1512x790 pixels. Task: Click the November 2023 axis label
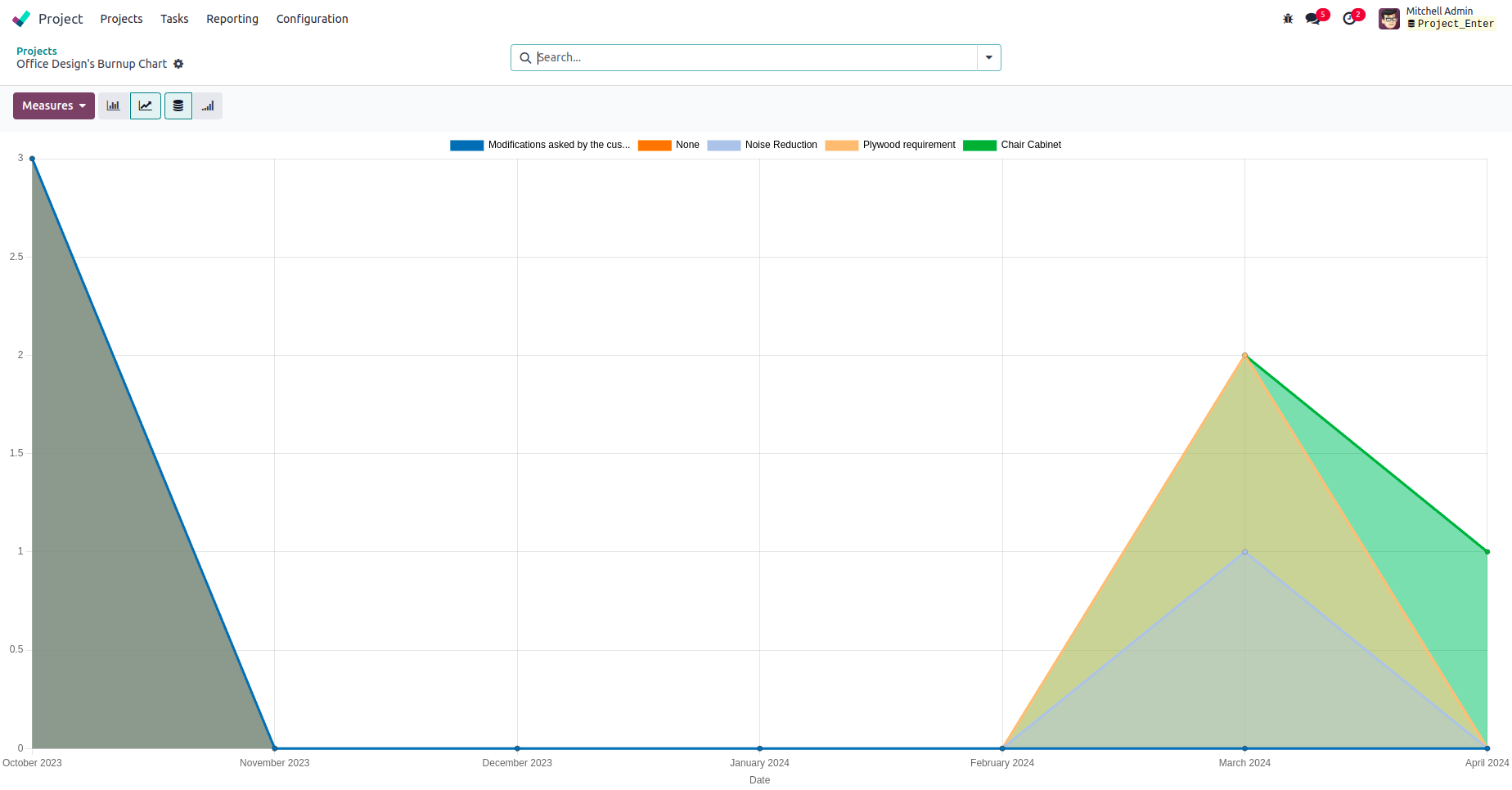[274, 763]
